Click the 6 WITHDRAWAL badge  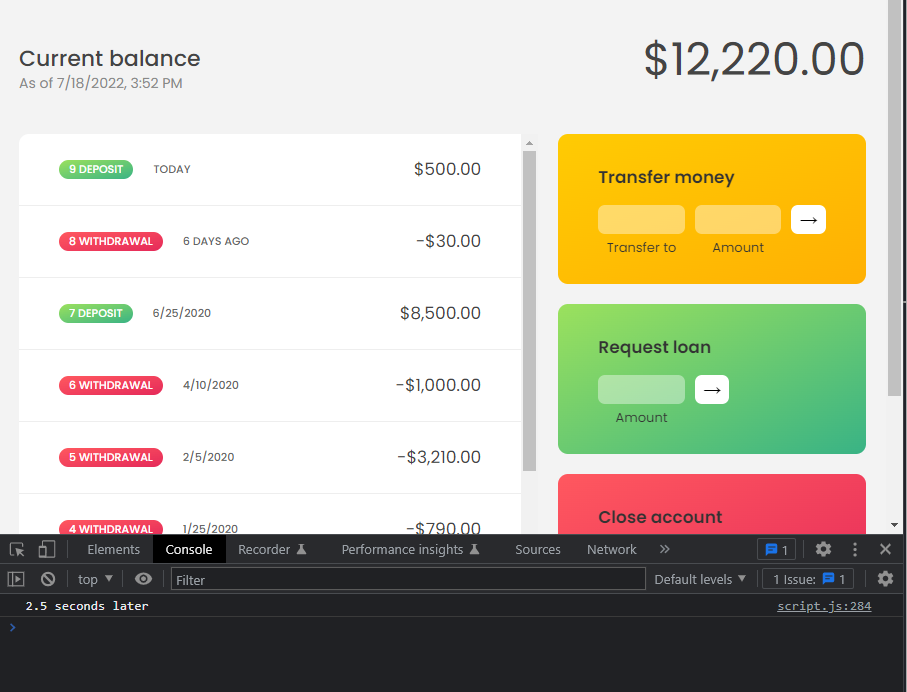pos(110,385)
